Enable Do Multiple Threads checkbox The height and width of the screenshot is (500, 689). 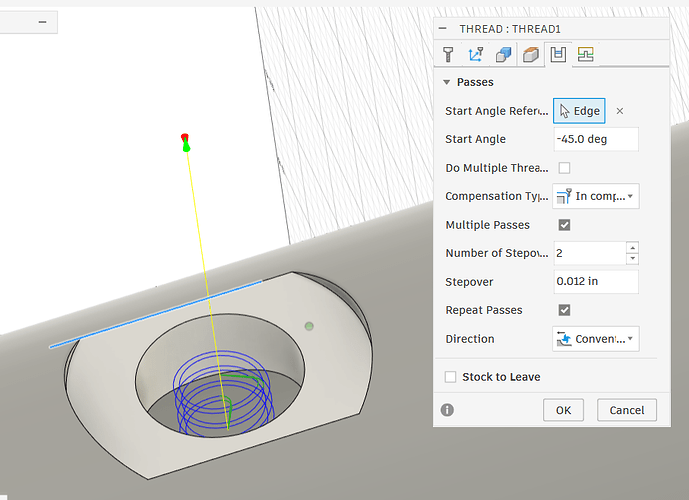click(x=564, y=168)
